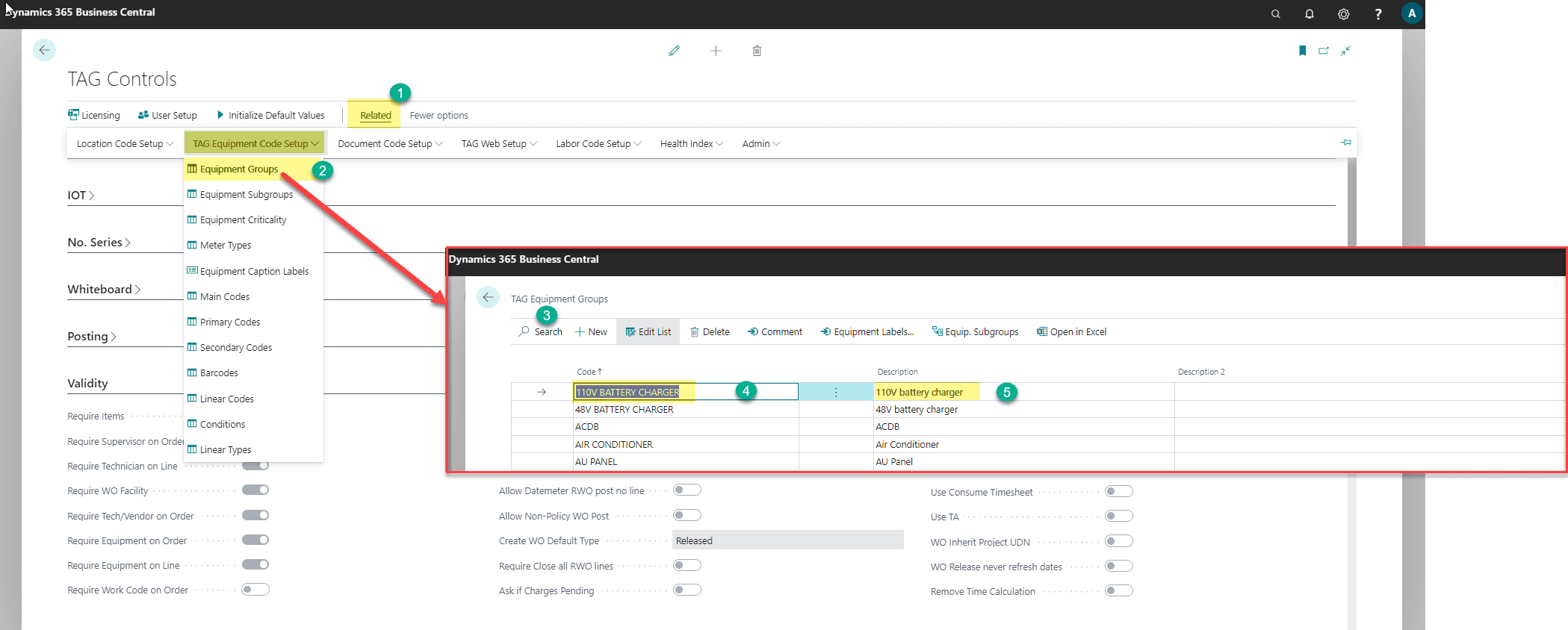This screenshot has height=630, width=1568.
Task: Click the plus icon to create new
Action: point(716,51)
